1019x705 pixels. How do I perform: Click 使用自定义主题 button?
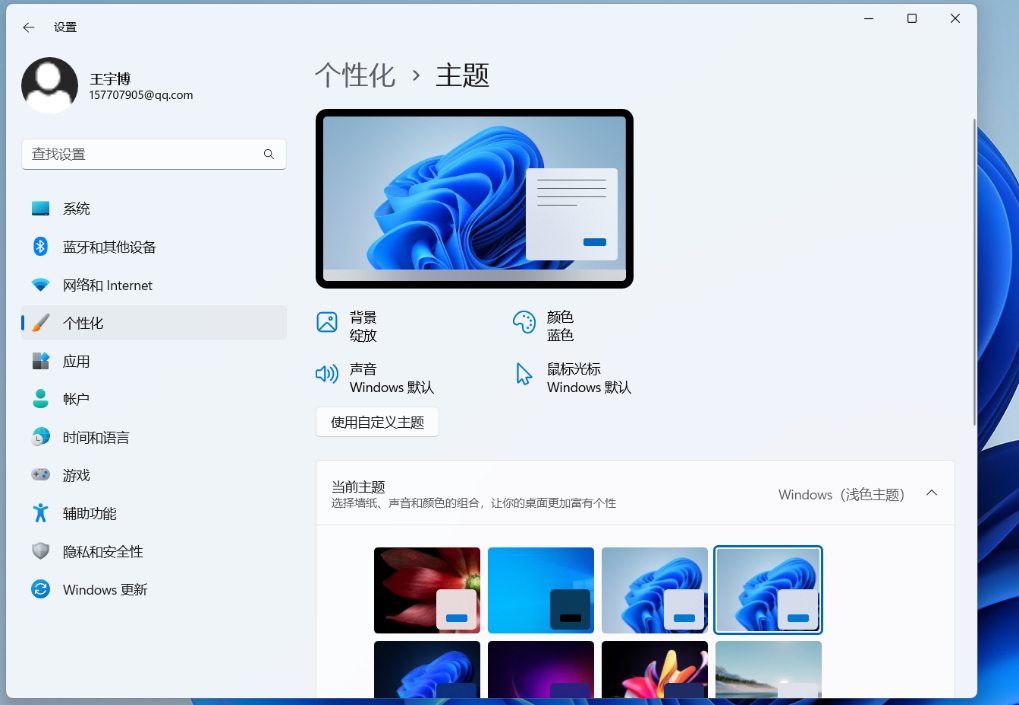(378, 422)
